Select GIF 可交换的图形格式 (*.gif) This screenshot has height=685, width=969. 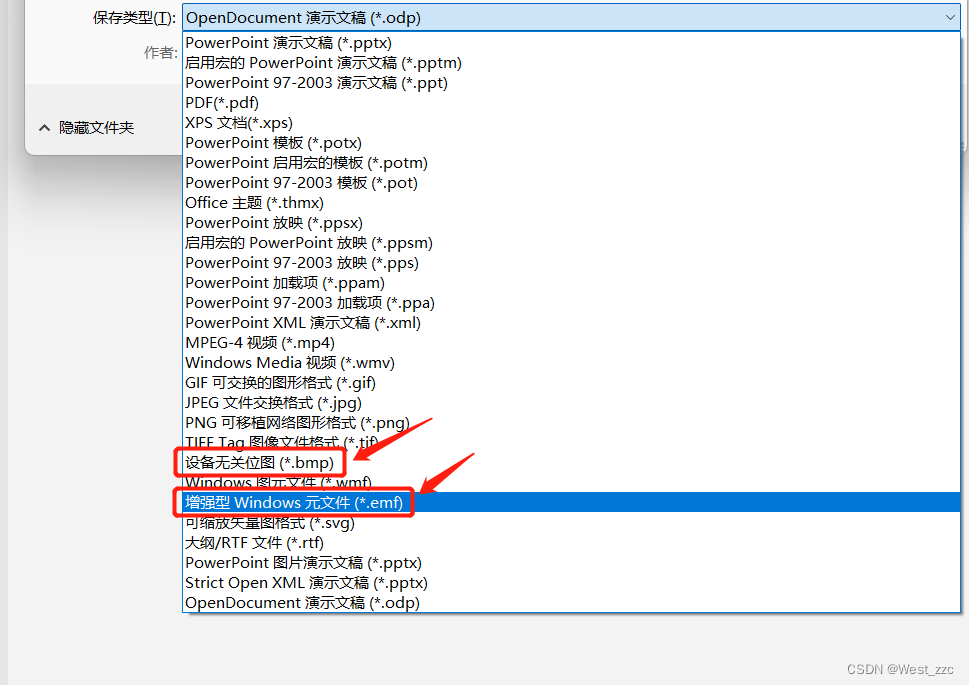(571, 383)
